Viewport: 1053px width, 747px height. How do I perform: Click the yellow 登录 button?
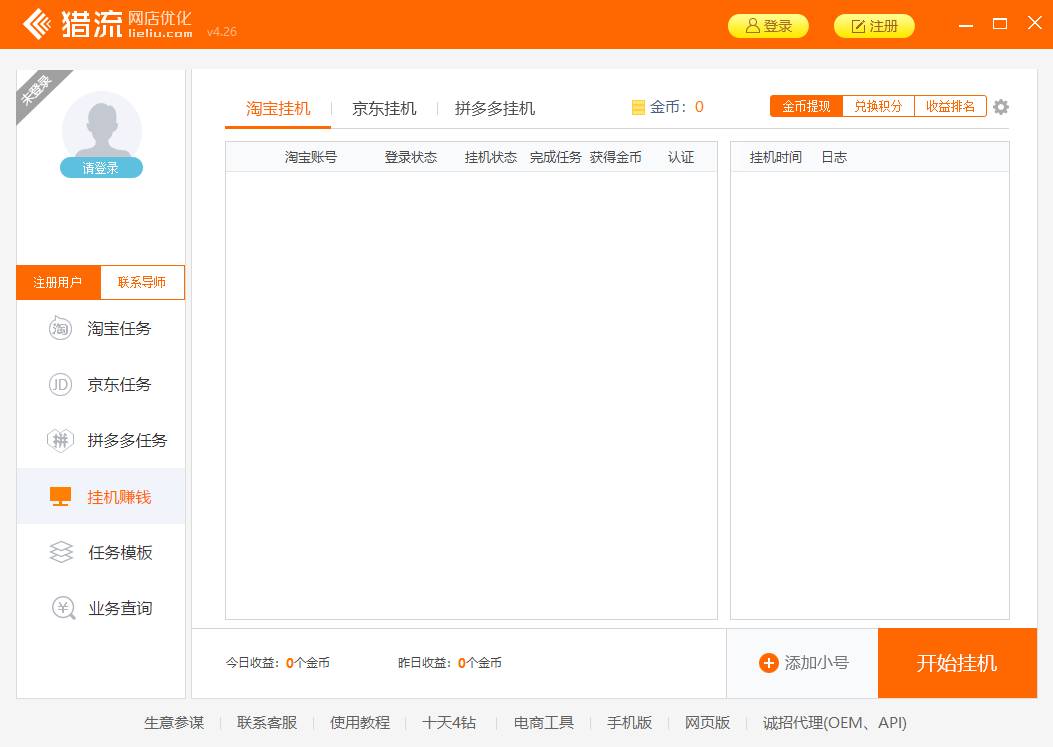768,26
